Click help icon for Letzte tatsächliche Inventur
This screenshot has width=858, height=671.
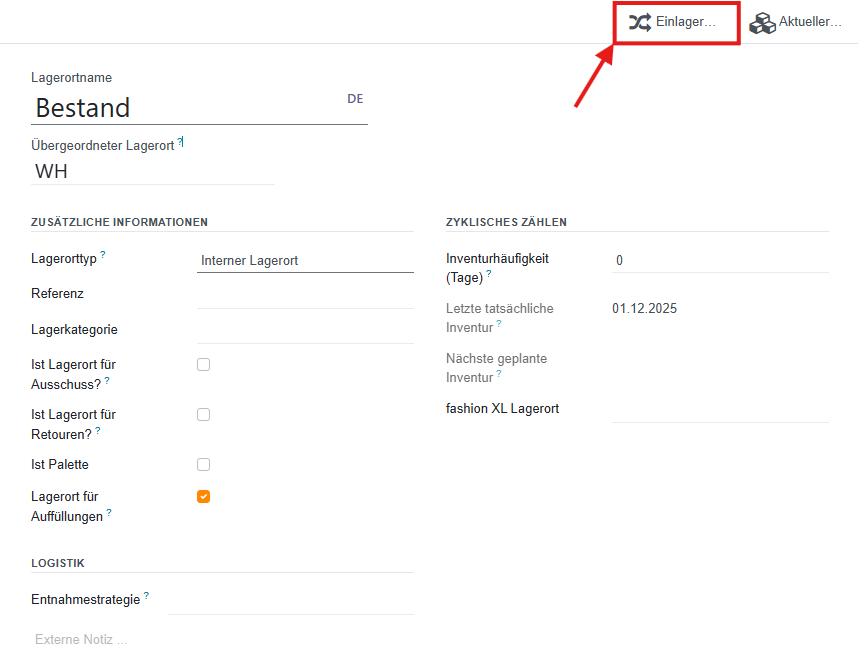pos(499,324)
